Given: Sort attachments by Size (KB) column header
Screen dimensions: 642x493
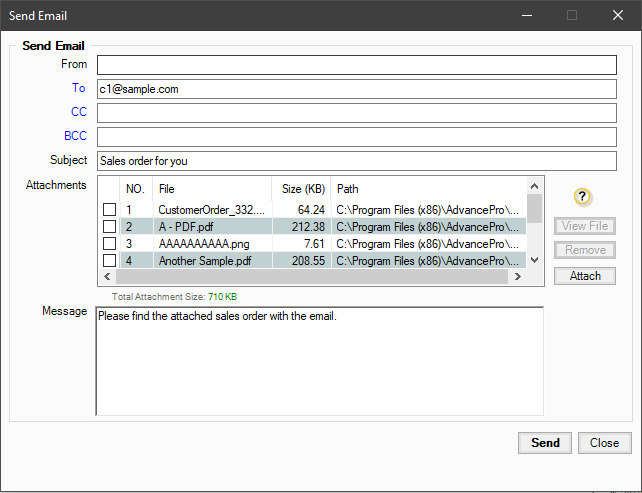Looking at the screenshot, I should coord(302,188).
